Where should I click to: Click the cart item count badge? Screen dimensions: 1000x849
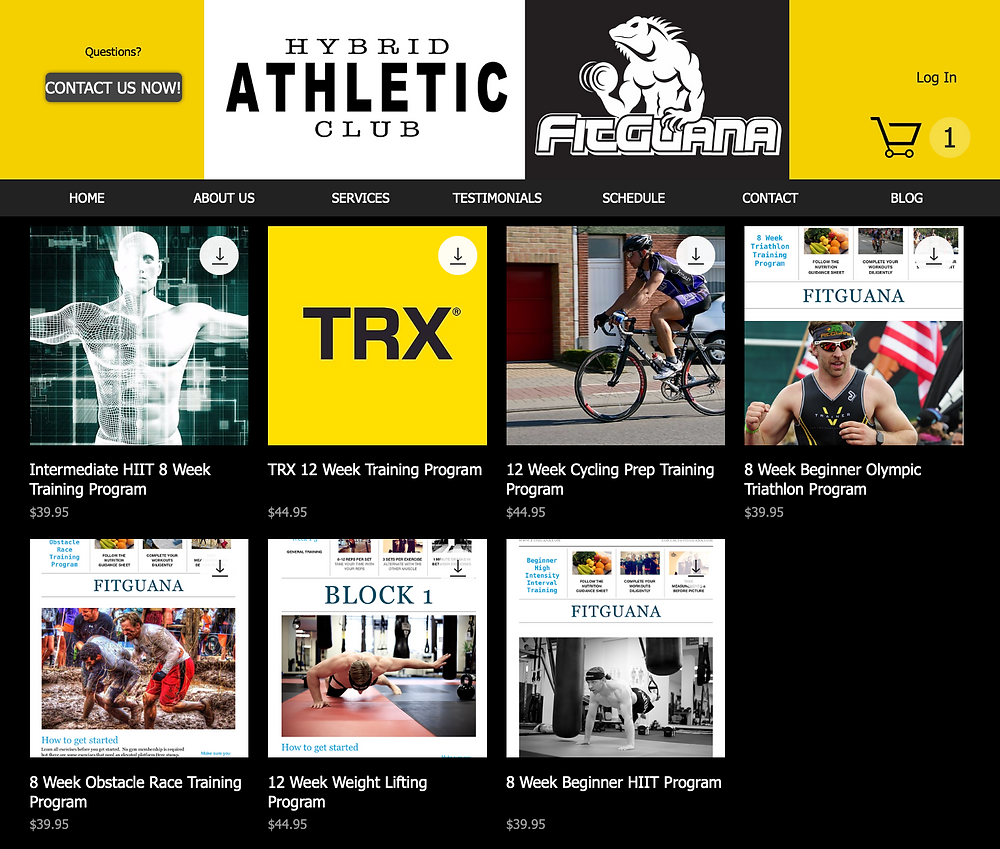click(x=950, y=137)
